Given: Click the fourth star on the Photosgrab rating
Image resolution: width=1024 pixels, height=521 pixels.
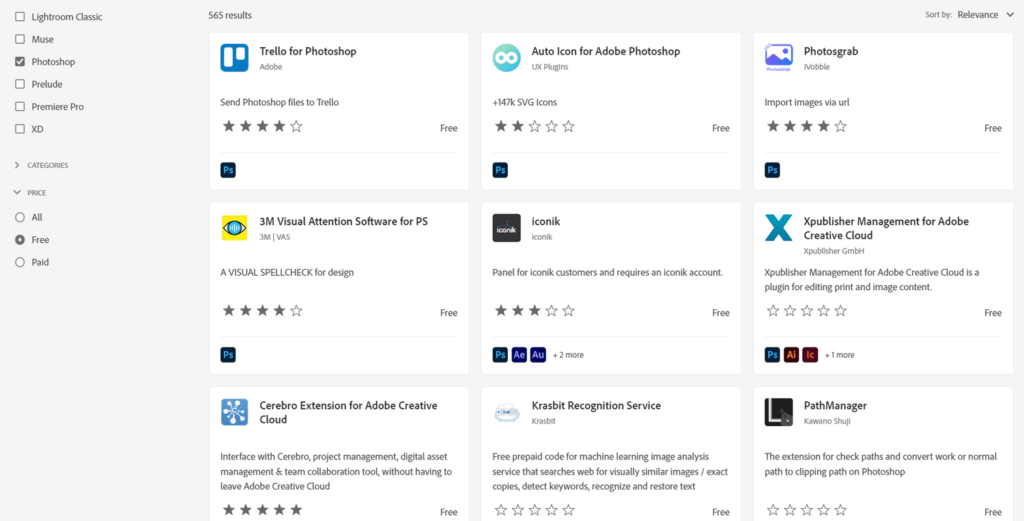Looking at the screenshot, I should click(822, 127).
